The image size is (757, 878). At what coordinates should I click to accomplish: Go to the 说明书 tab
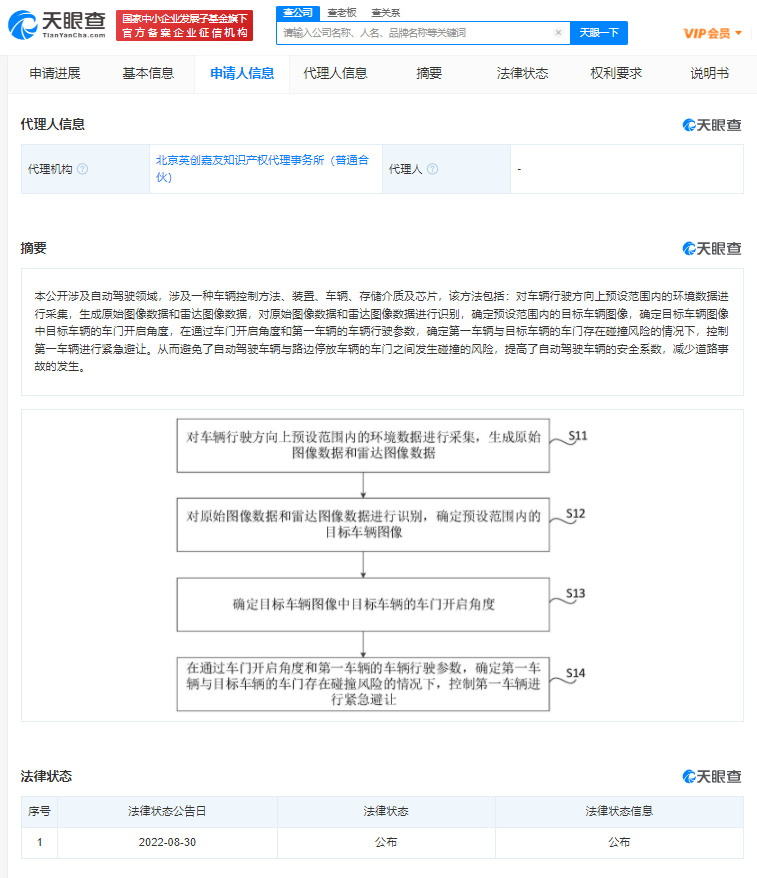[709, 73]
